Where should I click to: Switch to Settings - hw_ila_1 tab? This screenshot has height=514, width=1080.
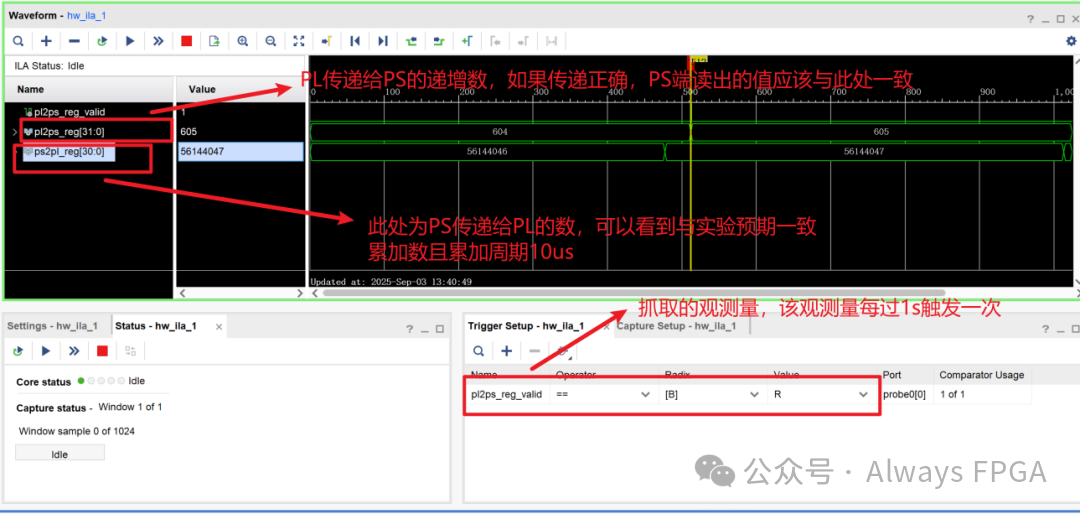[52, 326]
